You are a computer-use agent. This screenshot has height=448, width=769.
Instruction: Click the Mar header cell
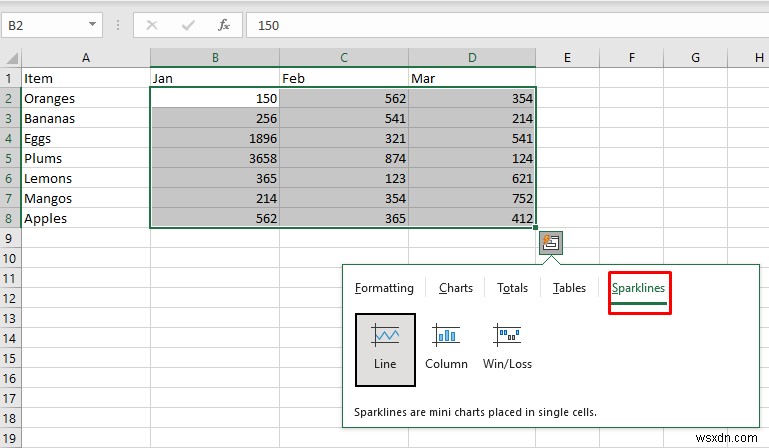[472, 79]
